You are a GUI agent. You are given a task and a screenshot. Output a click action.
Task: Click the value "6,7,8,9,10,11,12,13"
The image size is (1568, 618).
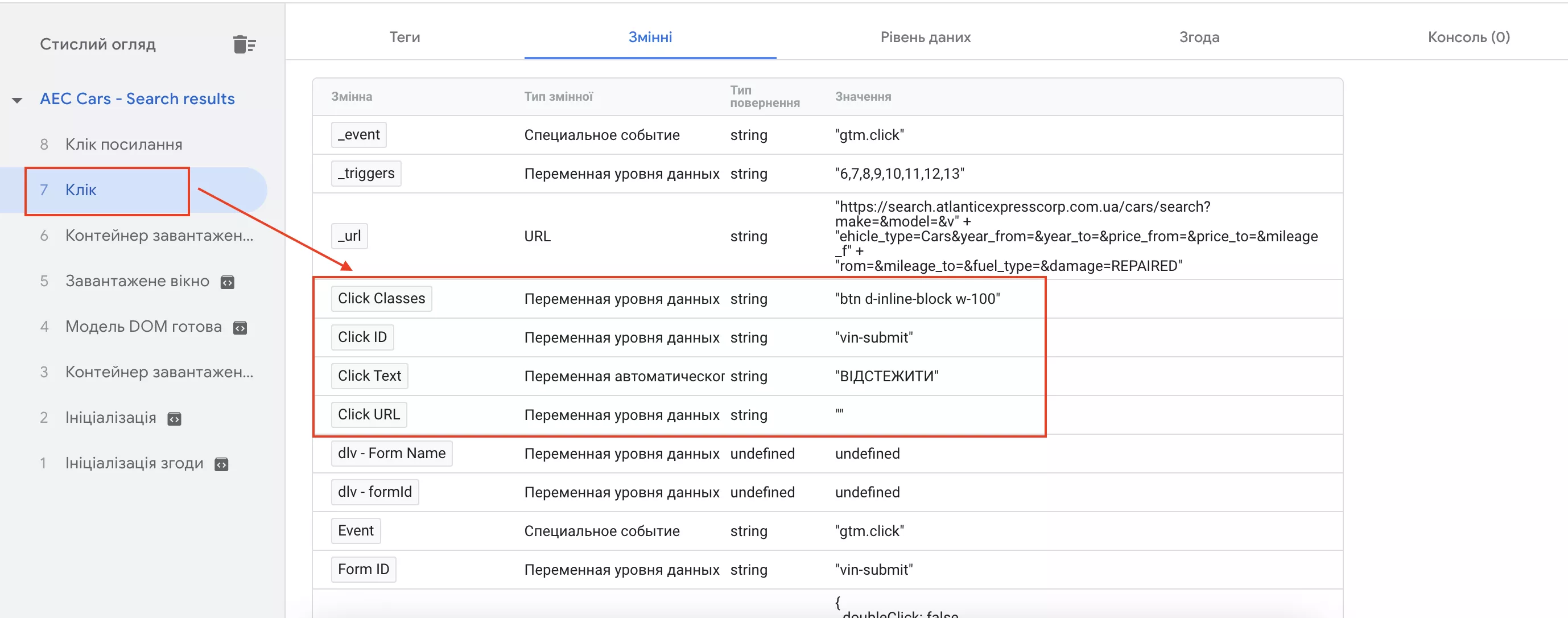[x=899, y=174]
